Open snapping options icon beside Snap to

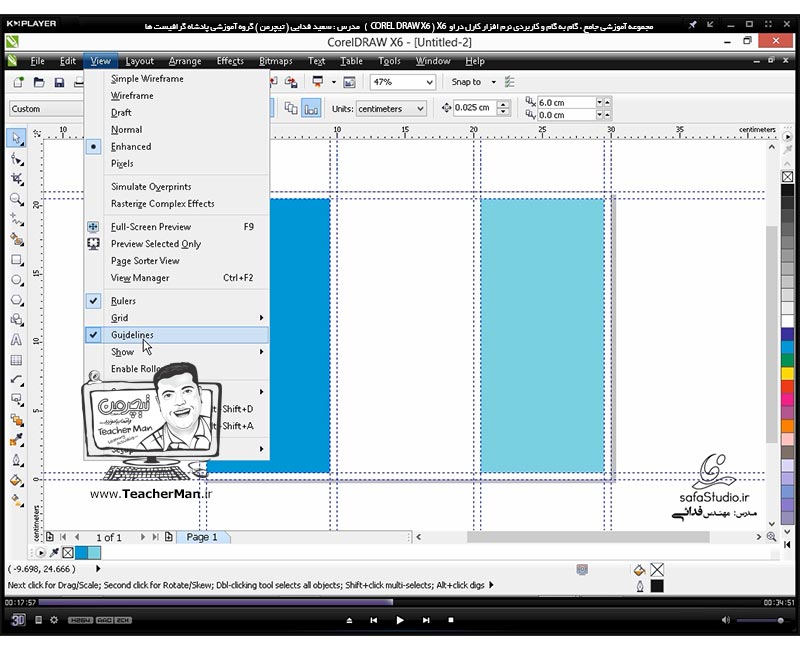(x=509, y=82)
